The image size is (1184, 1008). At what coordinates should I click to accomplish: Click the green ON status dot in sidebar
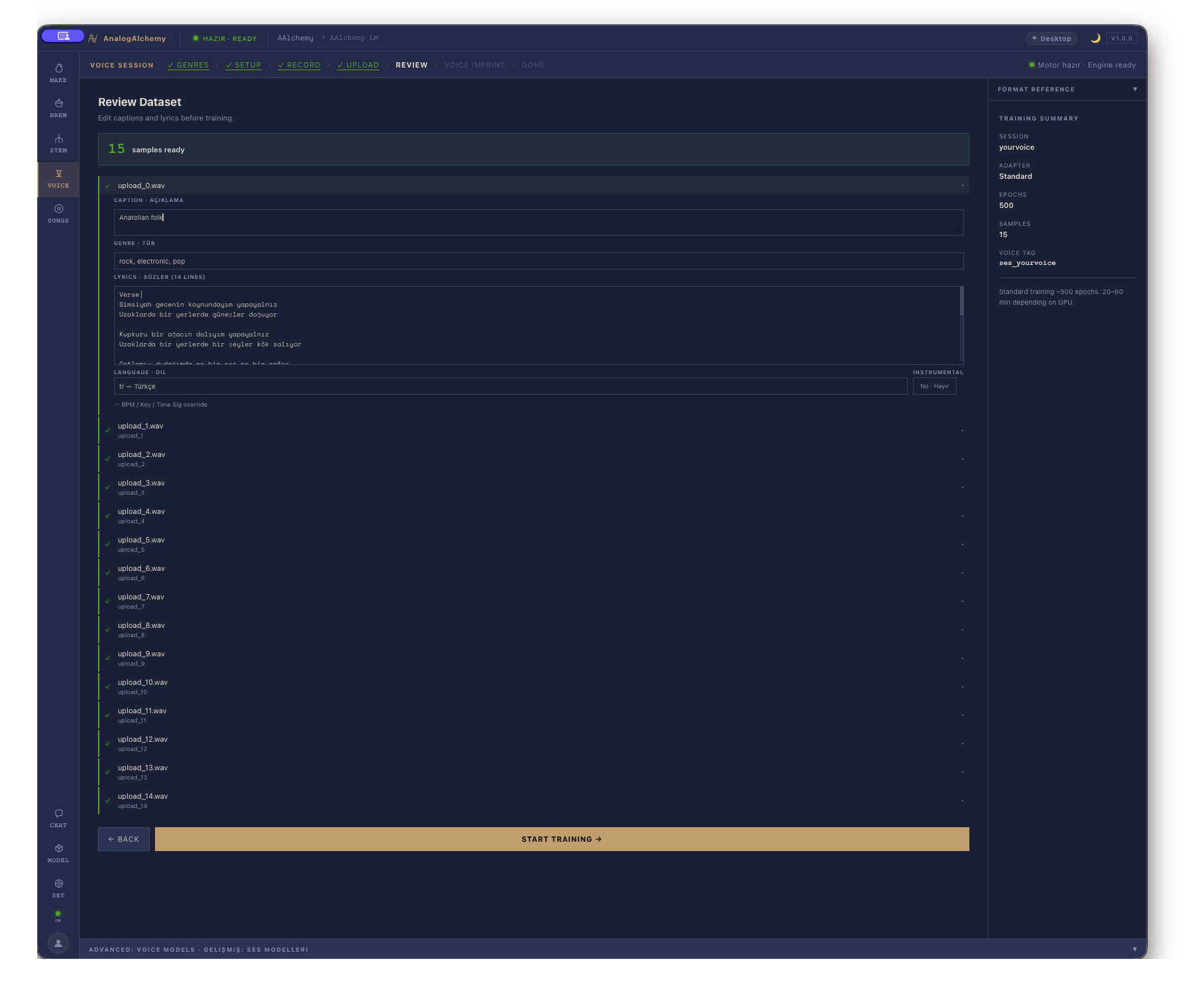58,914
